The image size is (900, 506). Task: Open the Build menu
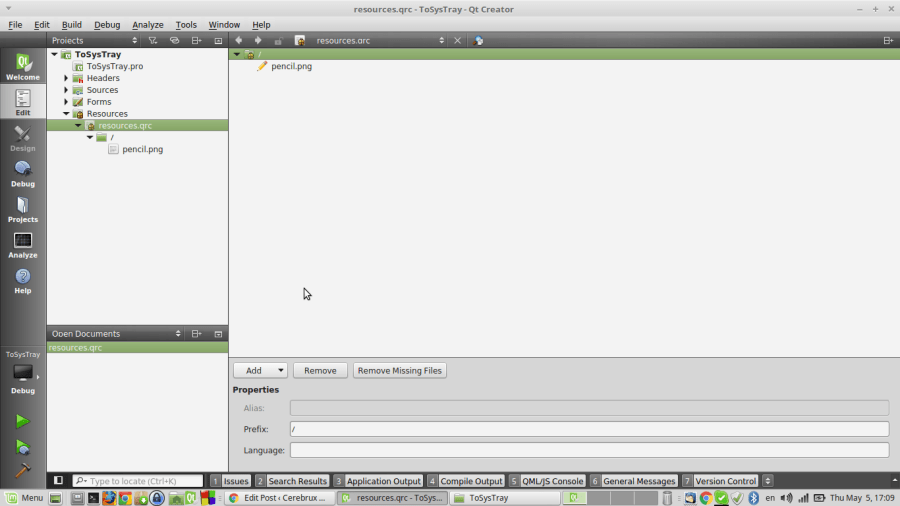tap(72, 25)
